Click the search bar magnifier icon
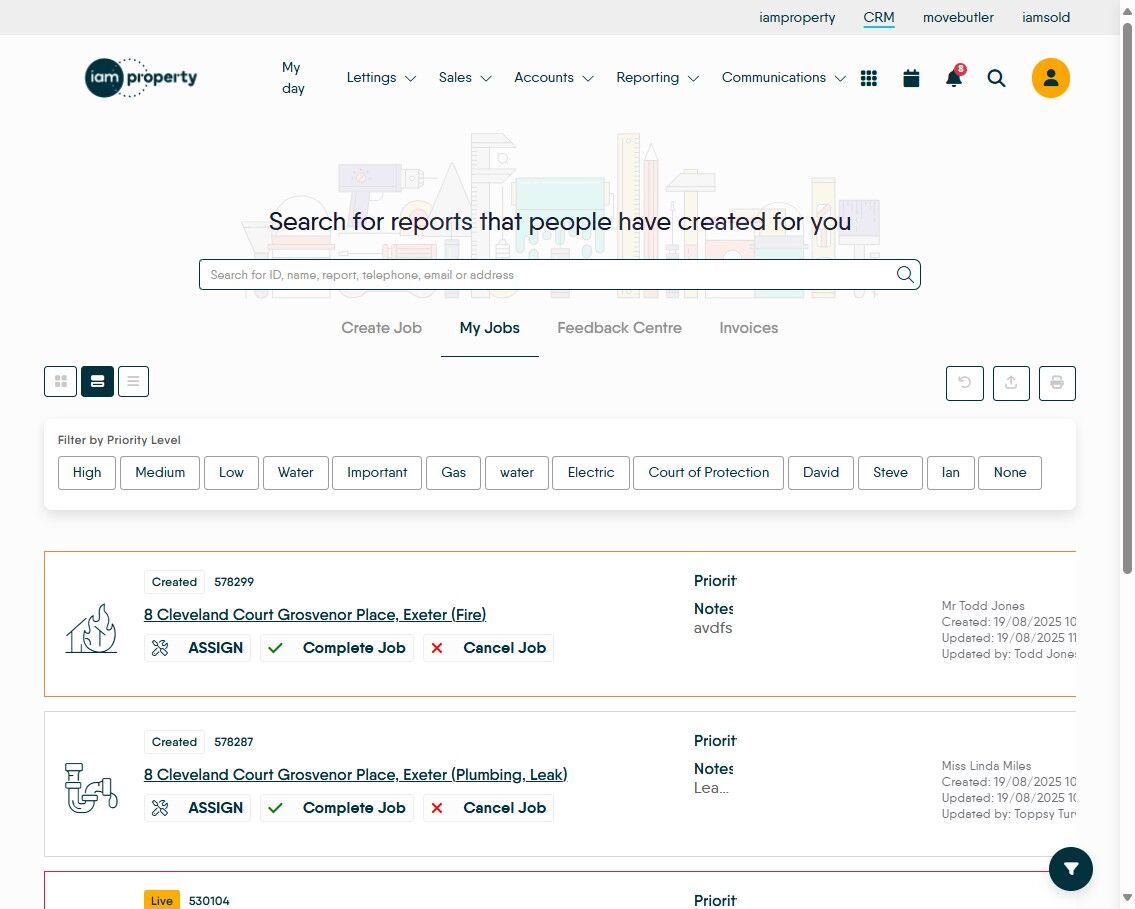 (905, 274)
